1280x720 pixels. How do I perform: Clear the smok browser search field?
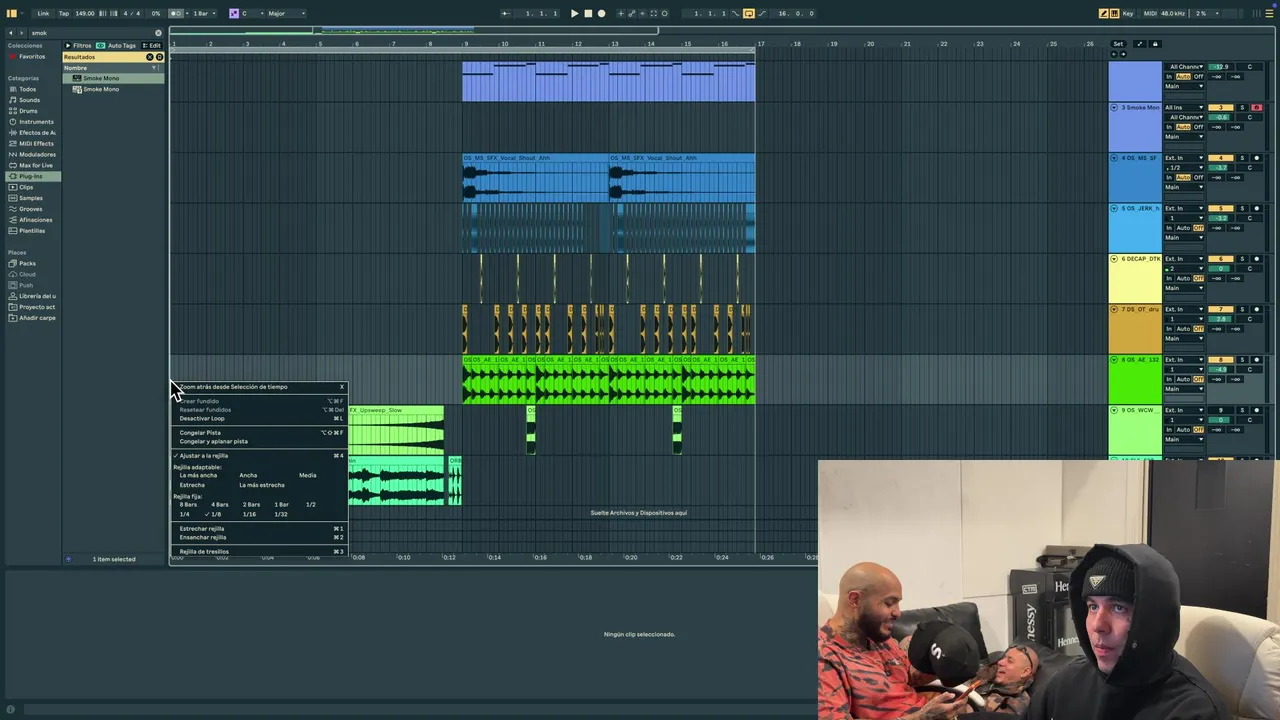[158, 33]
